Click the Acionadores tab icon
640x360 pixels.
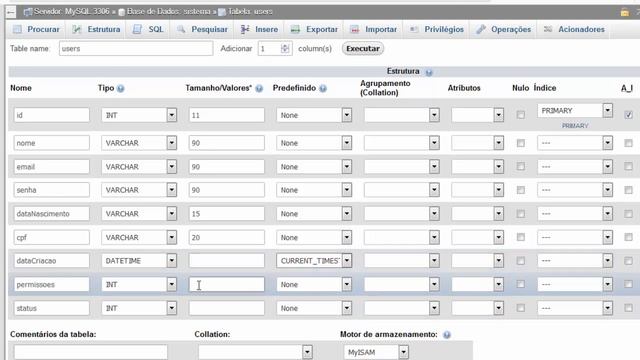click(548, 29)
